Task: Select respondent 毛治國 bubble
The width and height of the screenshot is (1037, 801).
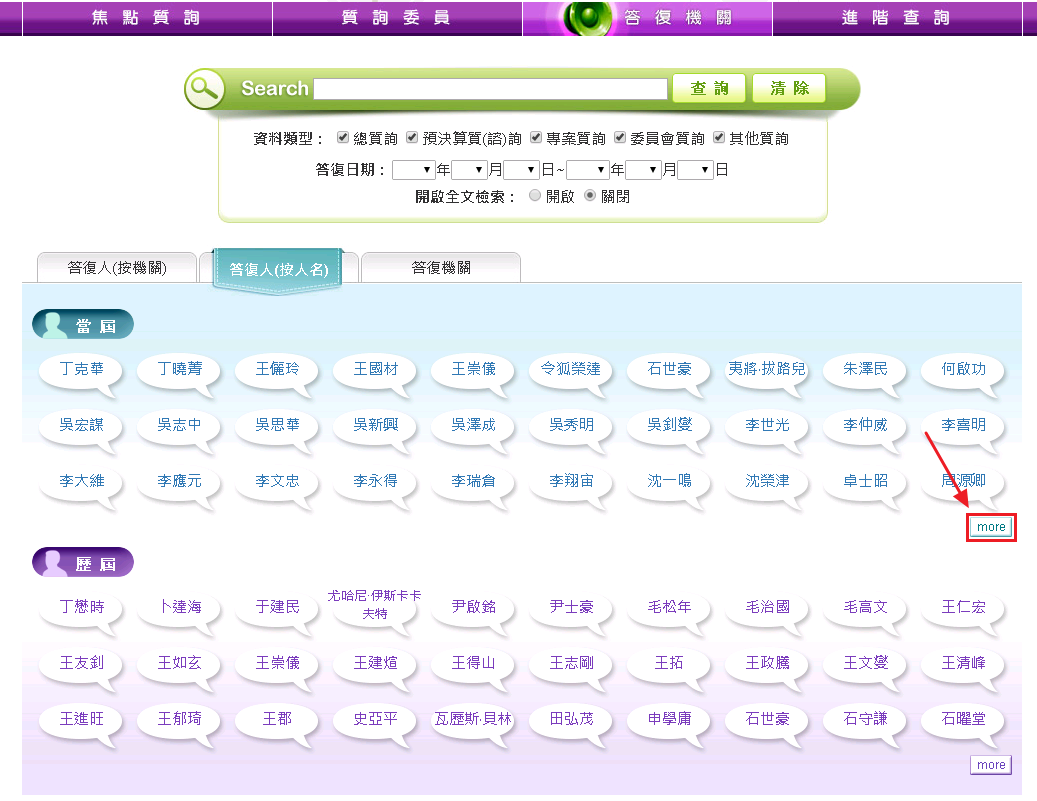Action: pos(768,607)
